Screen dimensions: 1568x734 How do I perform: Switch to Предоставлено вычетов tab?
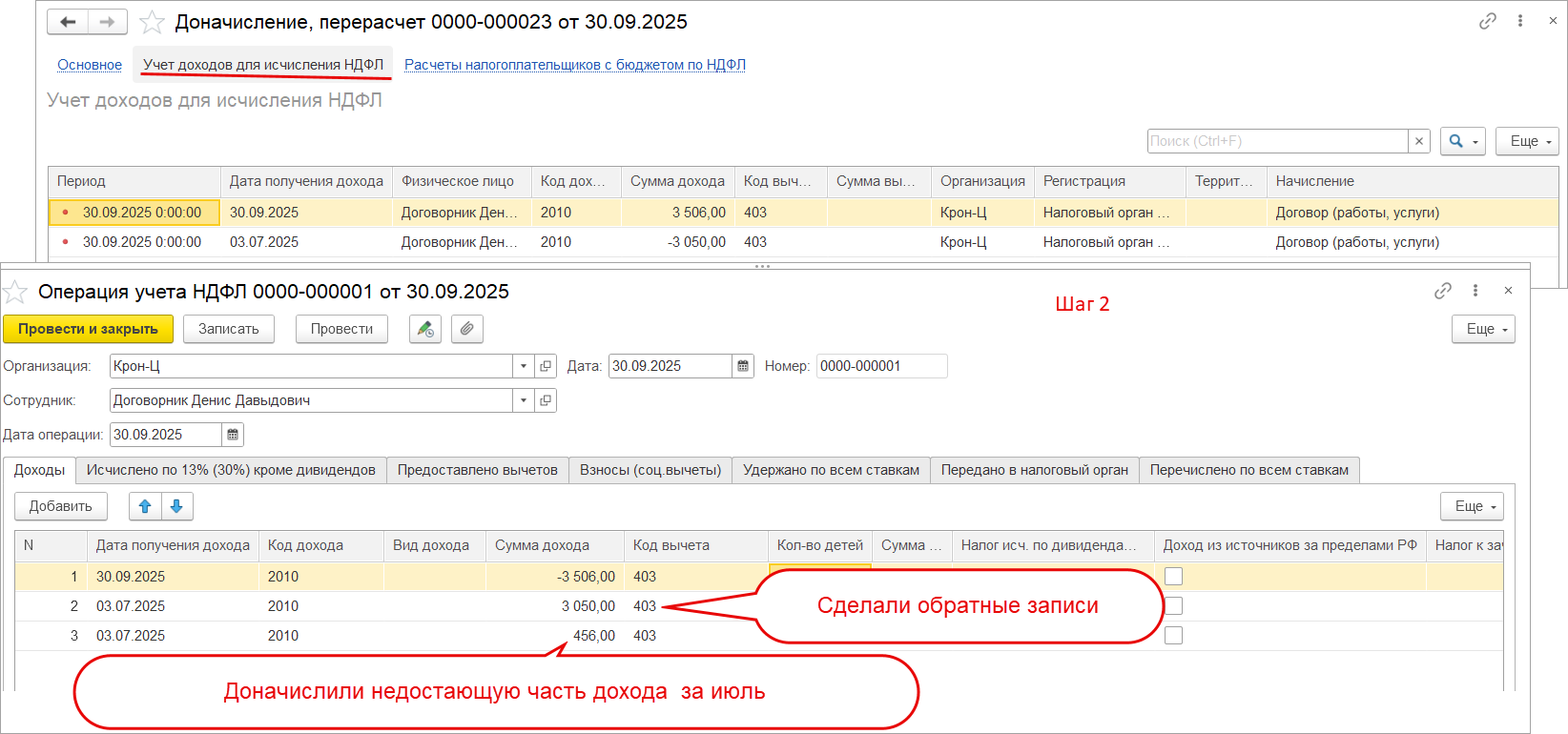(477, 470)
